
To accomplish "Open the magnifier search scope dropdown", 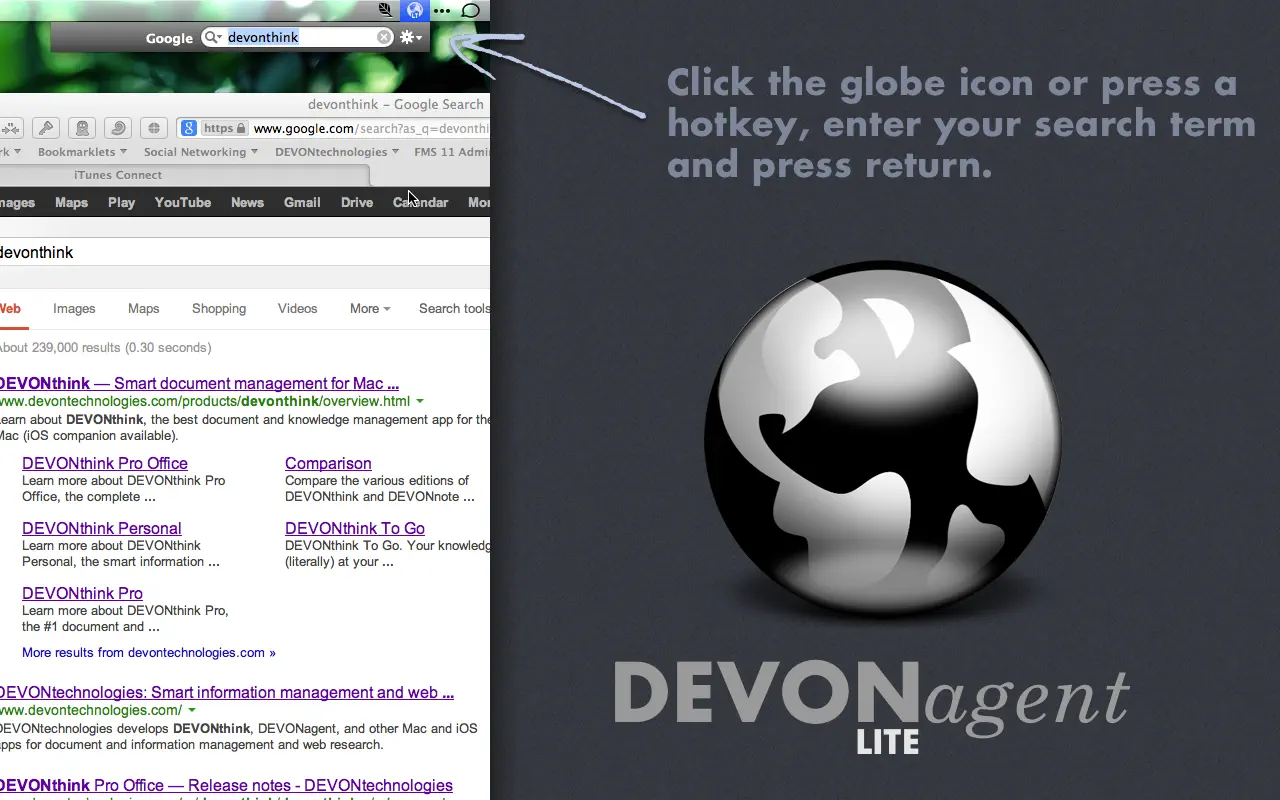I will pos(211,37).
